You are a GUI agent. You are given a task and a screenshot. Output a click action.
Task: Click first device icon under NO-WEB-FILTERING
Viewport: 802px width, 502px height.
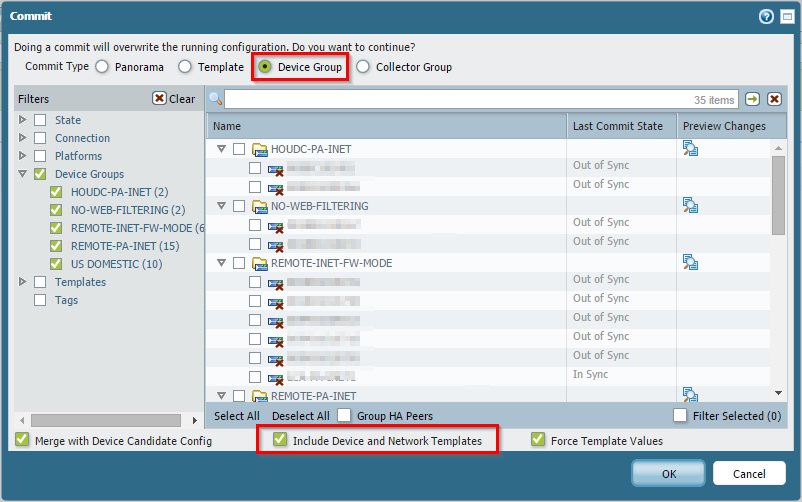(276, 227)
